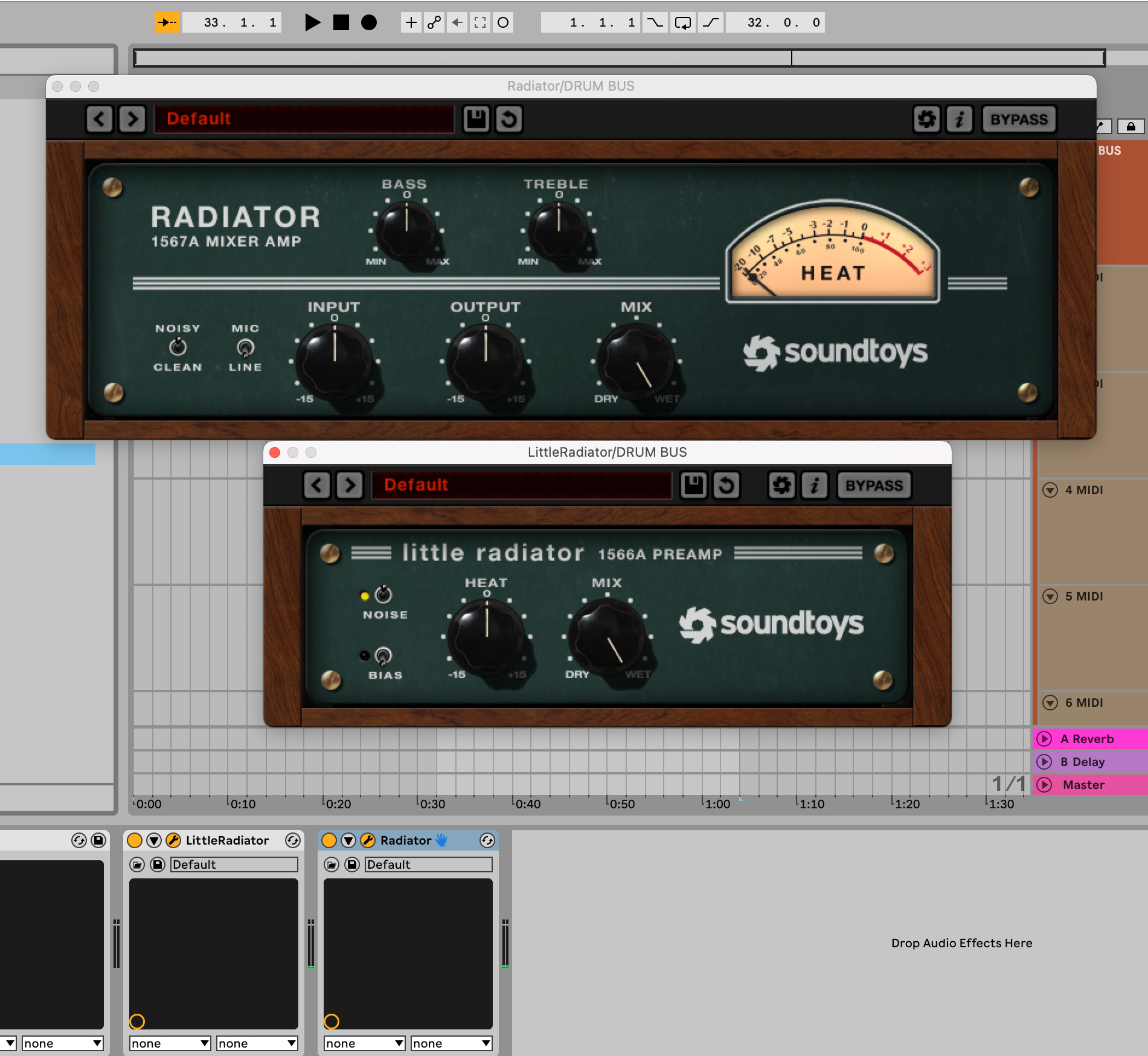Click the Radiator TREBLE knob

point(559,231)
